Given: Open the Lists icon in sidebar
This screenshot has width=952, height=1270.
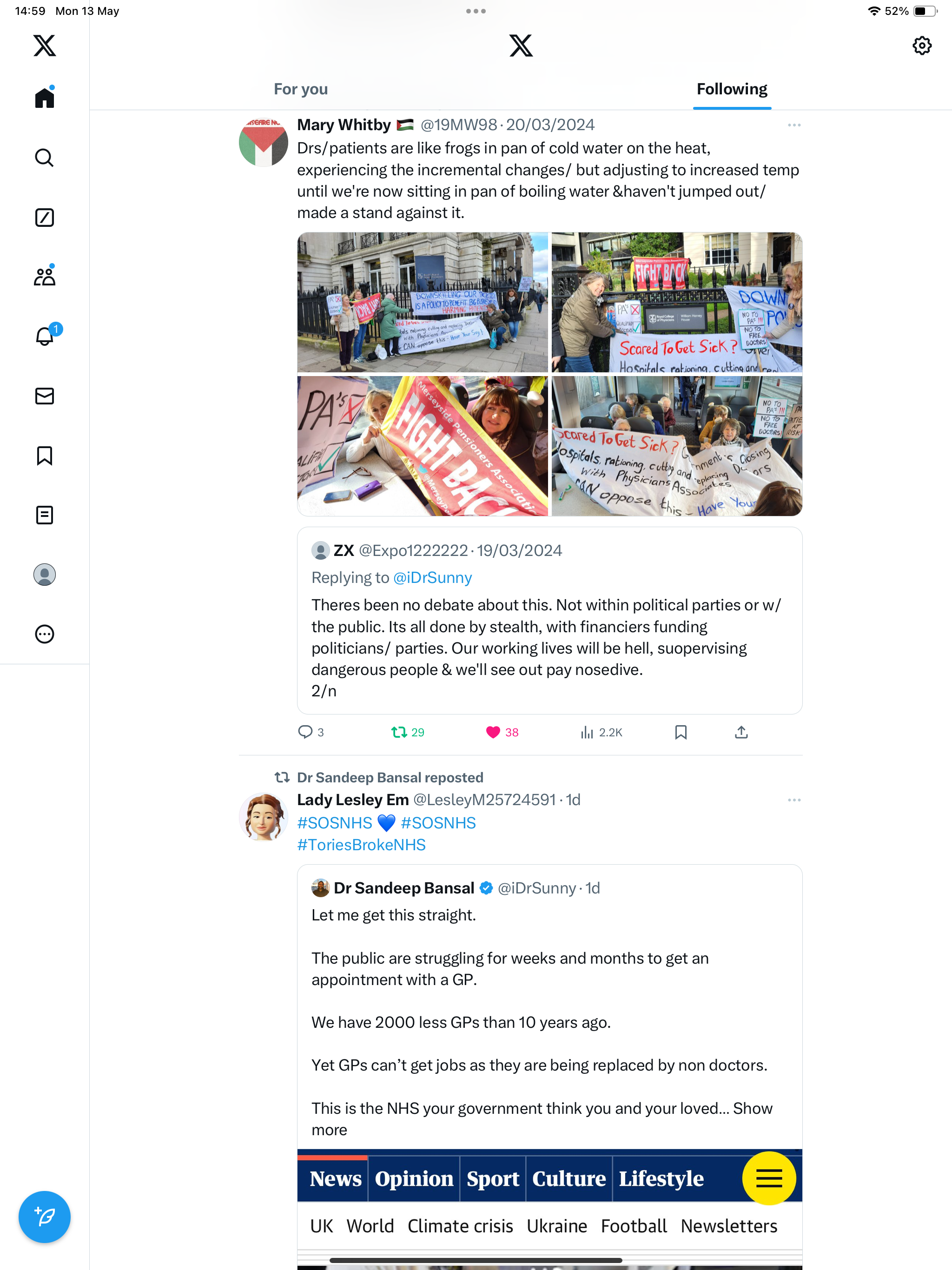Looking at the screenshot, I should click(44, 515).
